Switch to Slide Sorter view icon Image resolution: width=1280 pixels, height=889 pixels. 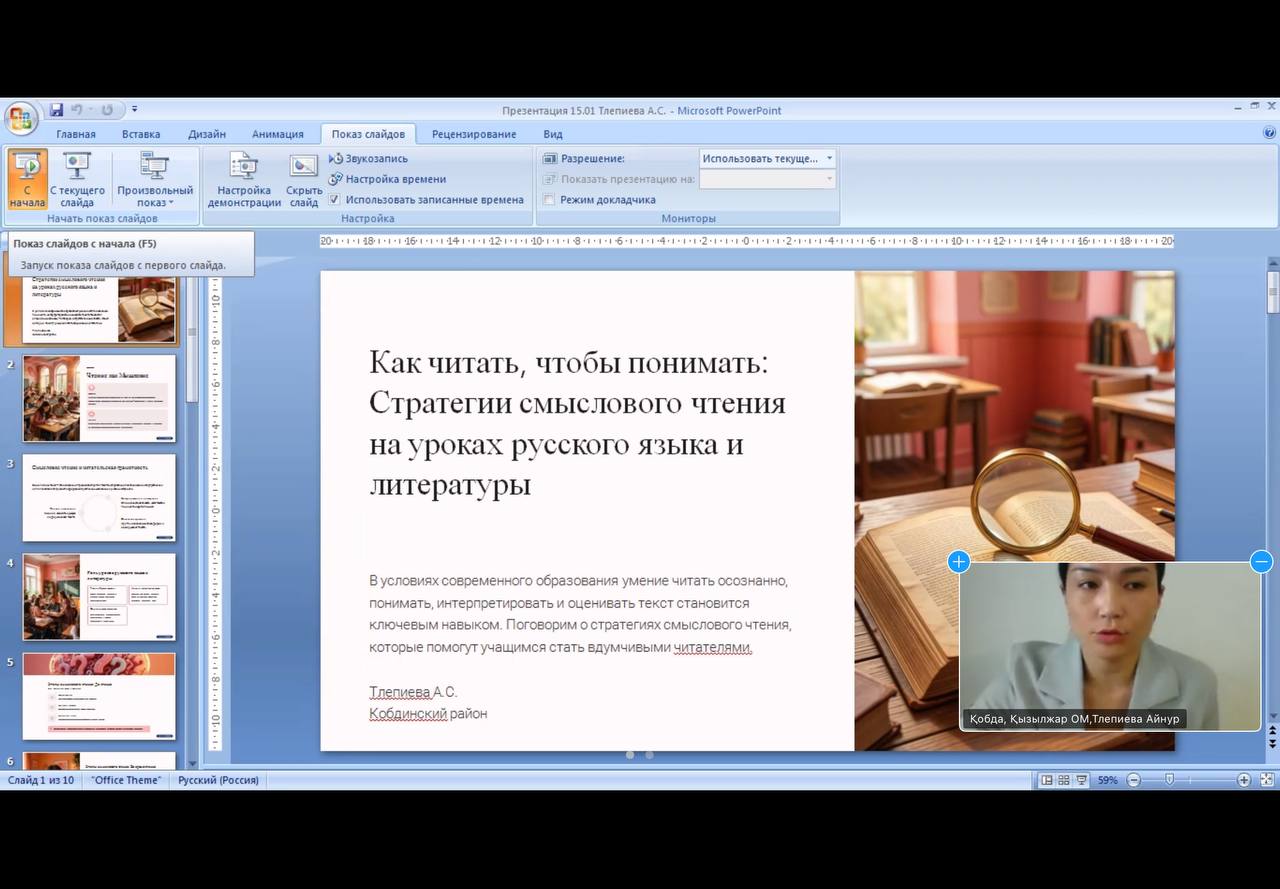(1063, 780)
